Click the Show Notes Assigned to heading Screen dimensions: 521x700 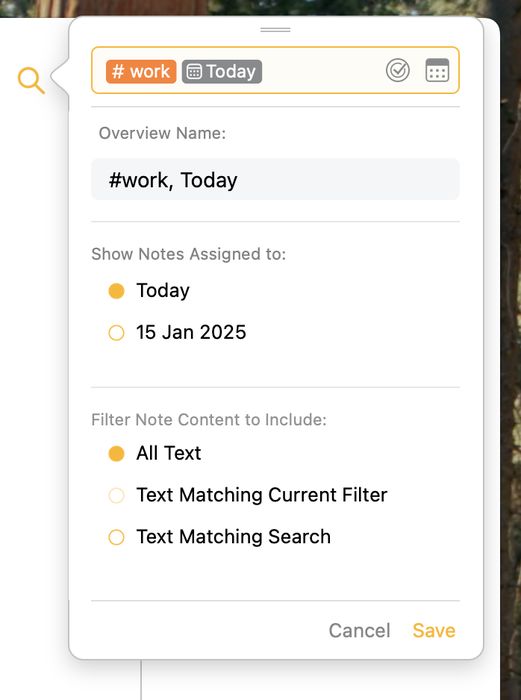[188, 254]
